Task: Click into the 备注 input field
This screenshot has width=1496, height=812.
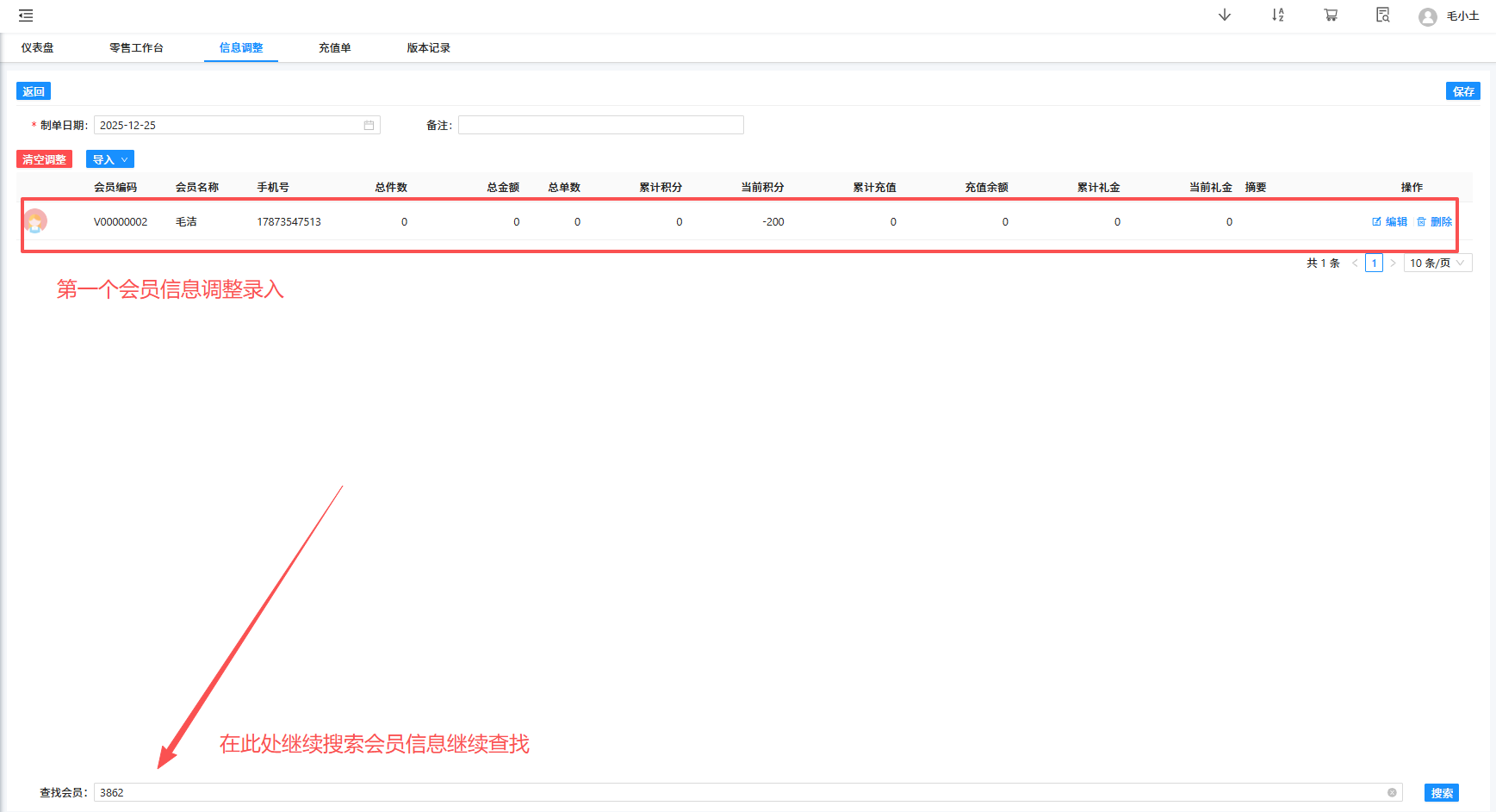Action: click(600, 126)
